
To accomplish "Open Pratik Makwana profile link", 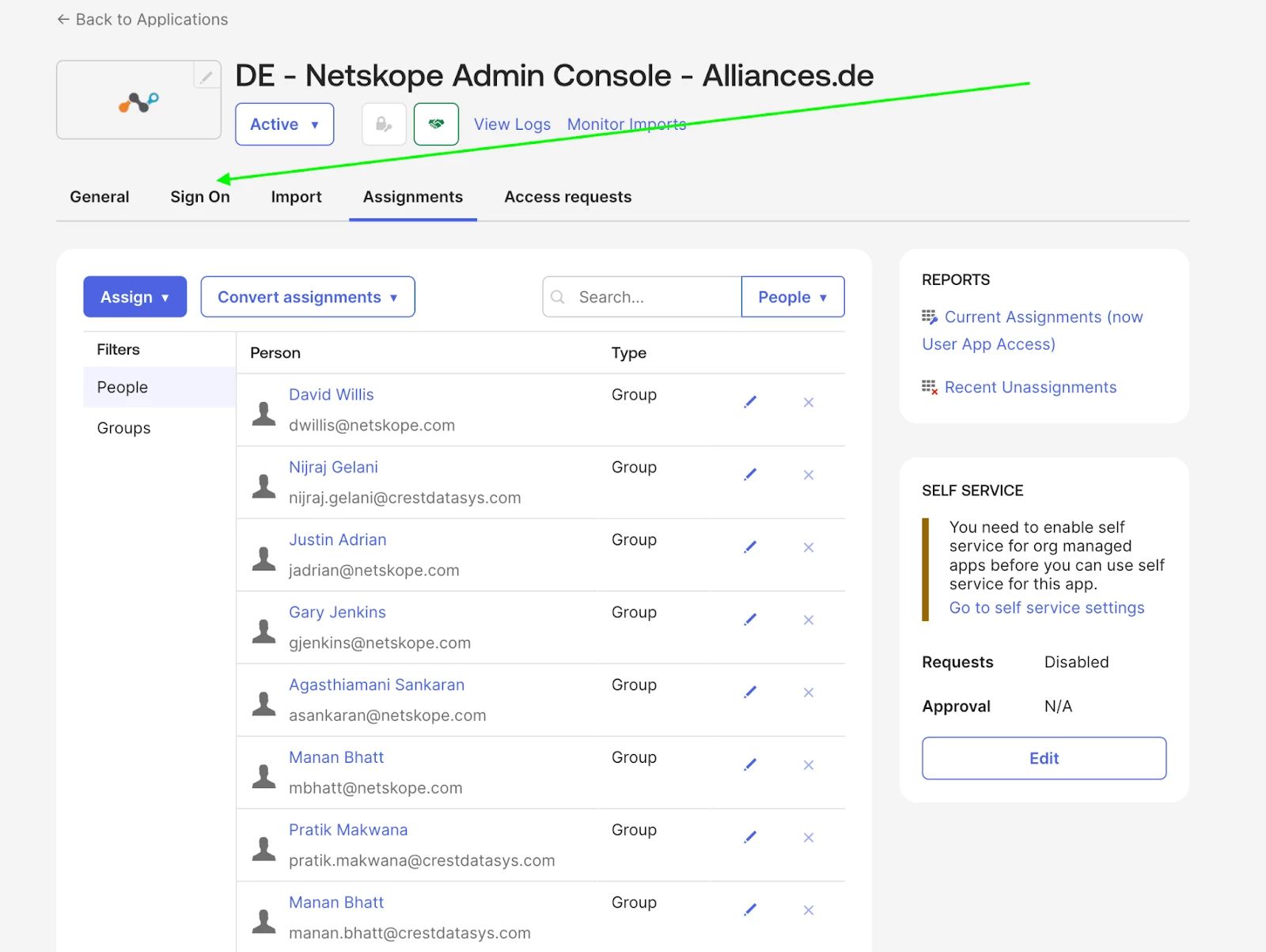I will coord(348,829).
